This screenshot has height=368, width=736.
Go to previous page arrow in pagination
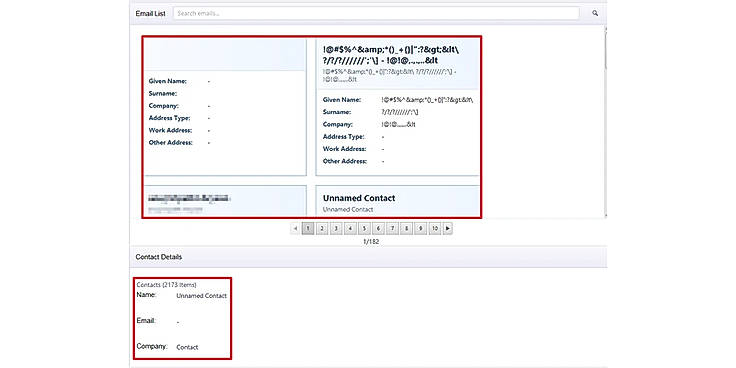(295, 229)
